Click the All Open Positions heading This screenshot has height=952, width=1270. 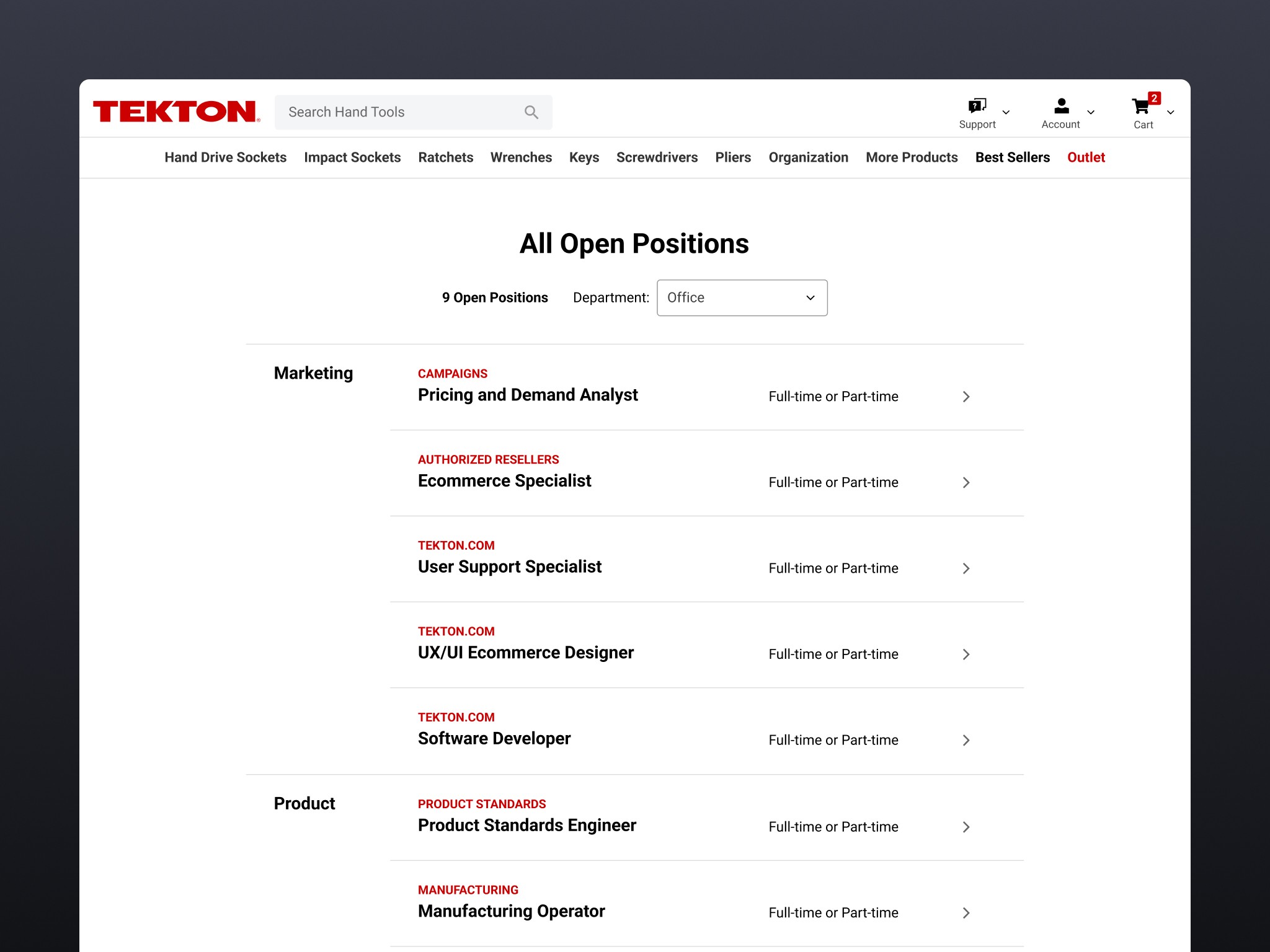coord(634,244)
